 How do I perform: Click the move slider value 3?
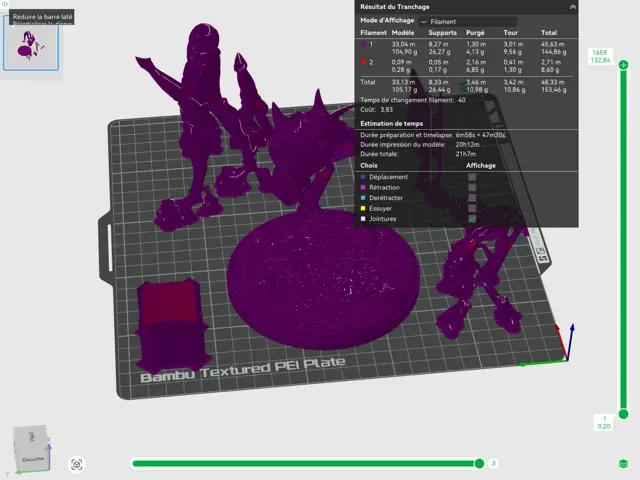click(493, 463)
